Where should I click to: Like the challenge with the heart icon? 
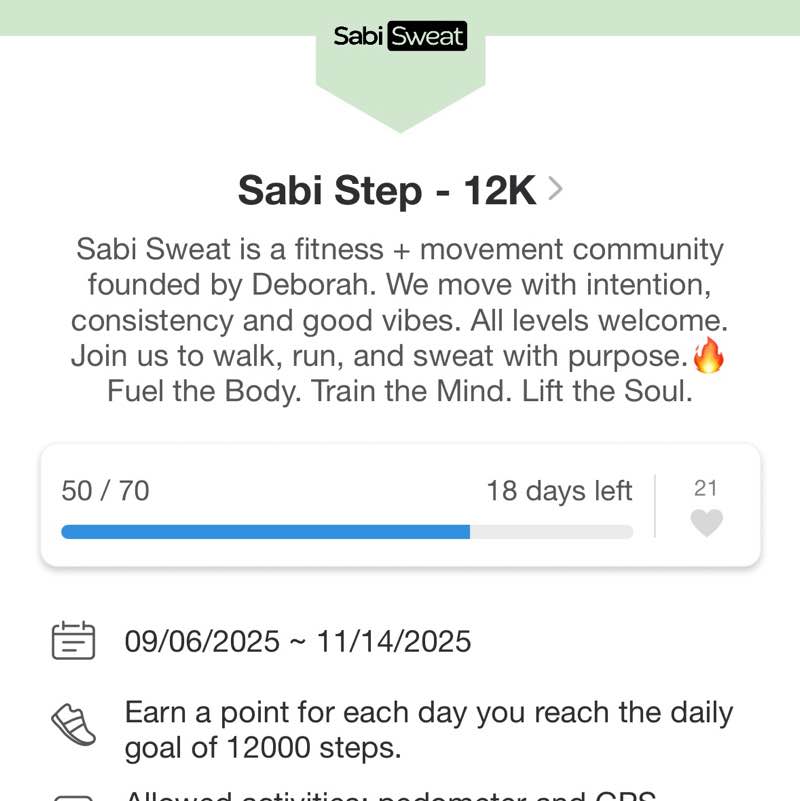(x=706, y=523)
